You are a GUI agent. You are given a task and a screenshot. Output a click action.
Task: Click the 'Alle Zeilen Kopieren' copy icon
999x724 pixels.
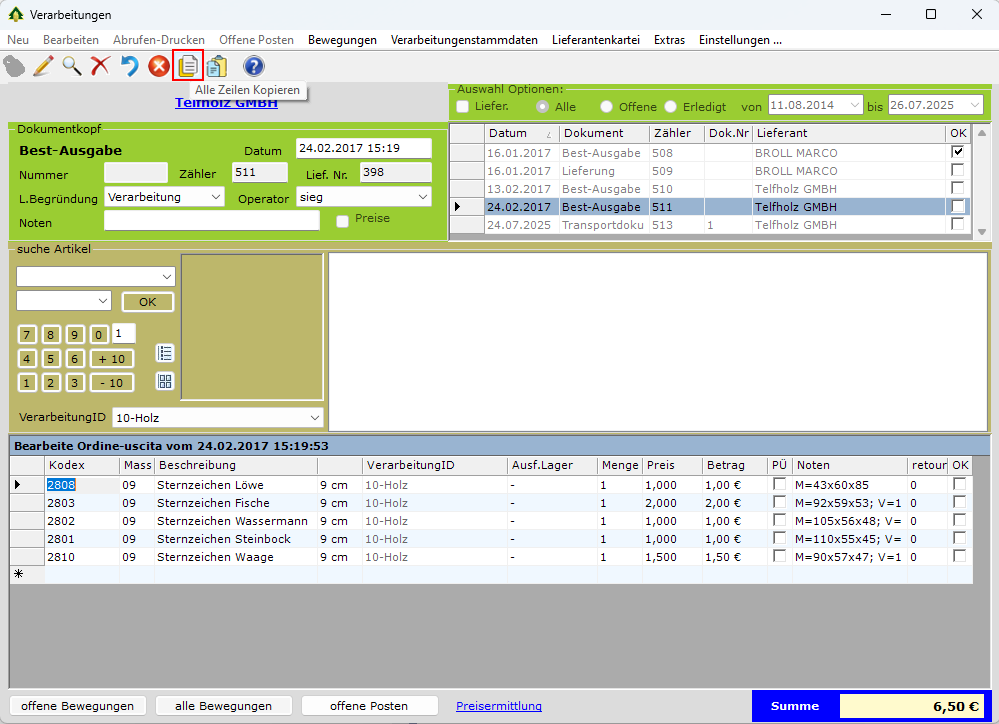pos(188,67)
